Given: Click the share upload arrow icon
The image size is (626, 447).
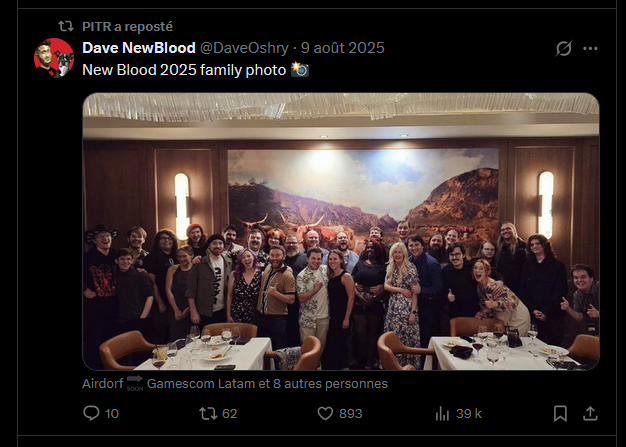Looking at the screenshot, I should [x=590, y=413].
